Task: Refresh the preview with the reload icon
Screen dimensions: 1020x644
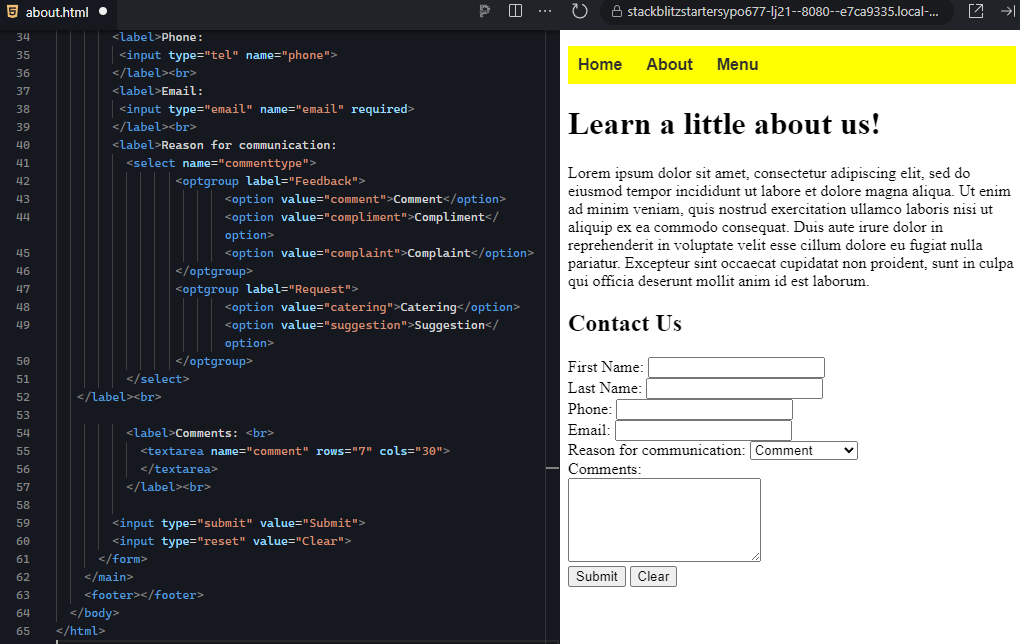Action: pyautogui.click(x=579, y=13)
